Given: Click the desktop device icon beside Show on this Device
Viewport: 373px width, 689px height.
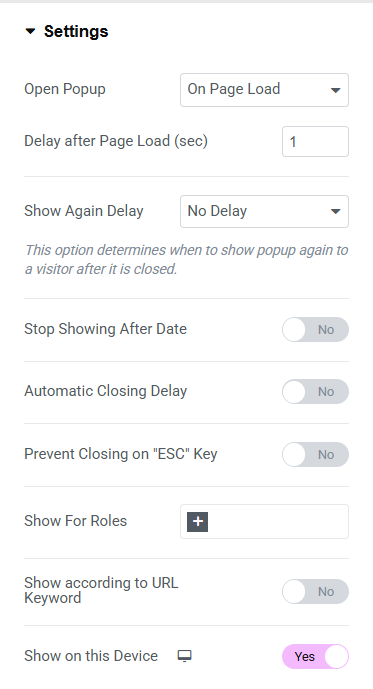Looking at the screenshot, I should click(185, 656).
